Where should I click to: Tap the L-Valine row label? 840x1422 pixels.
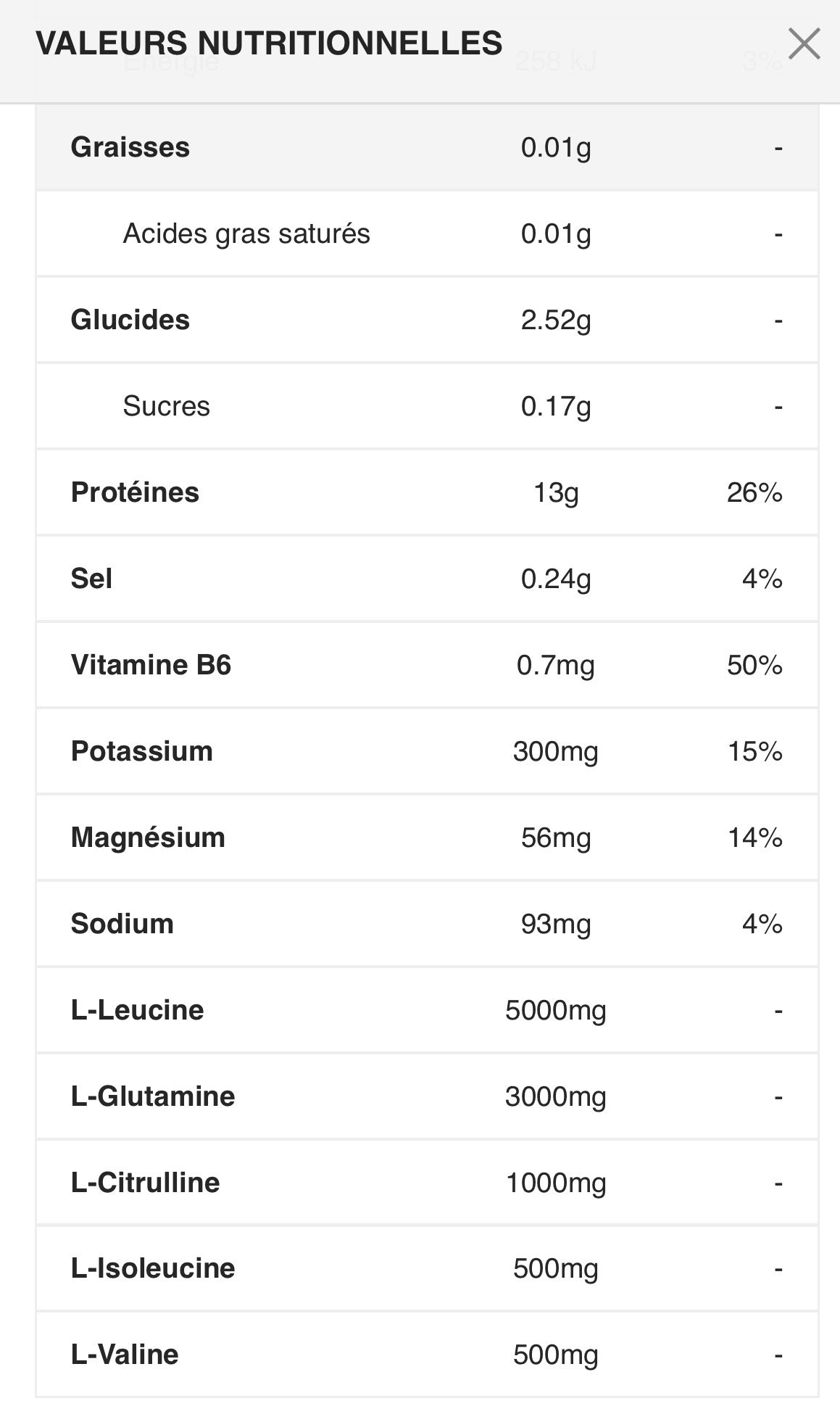tap(125, 1355)
